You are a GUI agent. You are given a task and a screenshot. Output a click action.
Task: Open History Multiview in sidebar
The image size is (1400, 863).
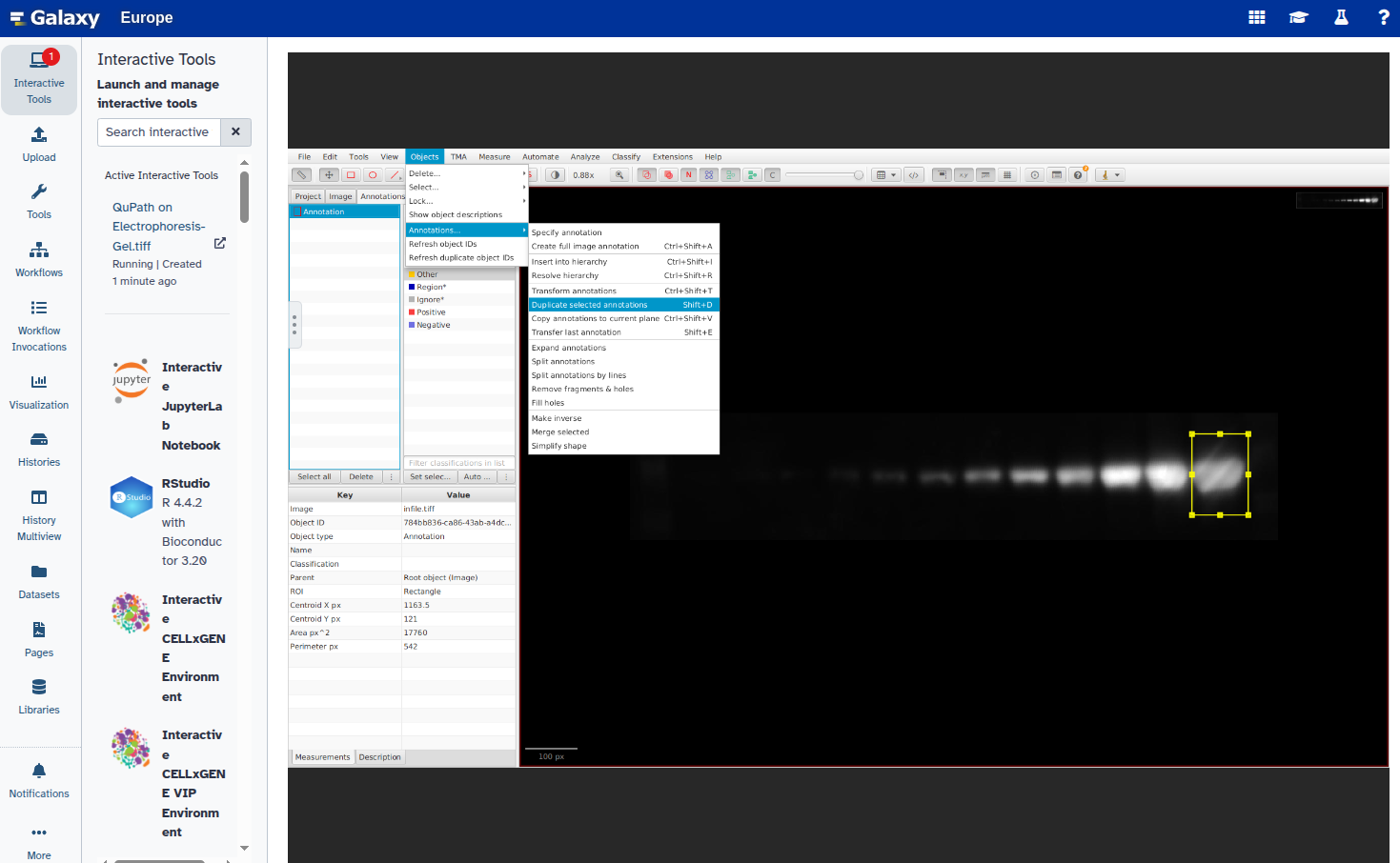(39, 515)
